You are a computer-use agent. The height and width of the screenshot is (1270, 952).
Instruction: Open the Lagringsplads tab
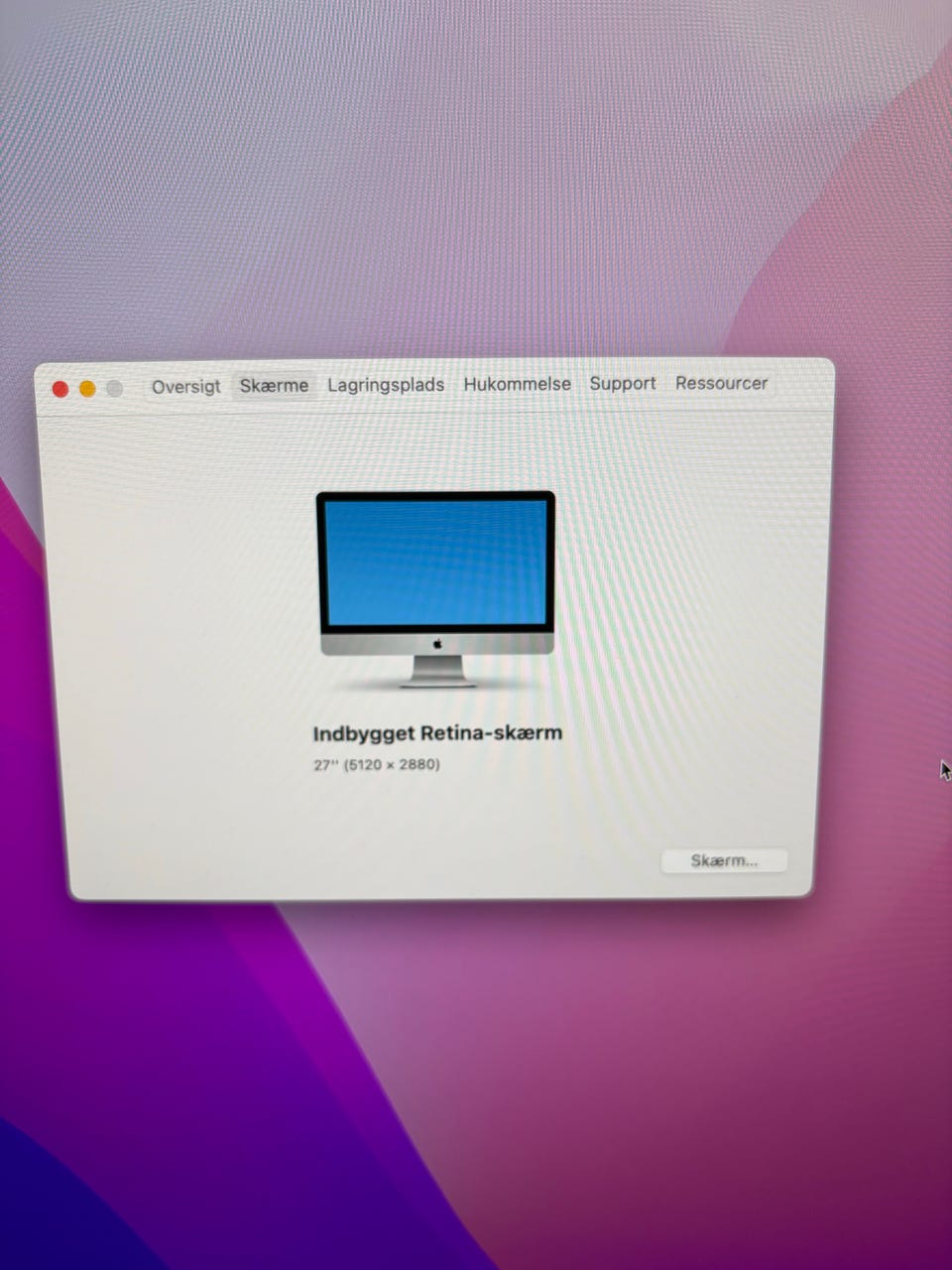tap(386, 384)
